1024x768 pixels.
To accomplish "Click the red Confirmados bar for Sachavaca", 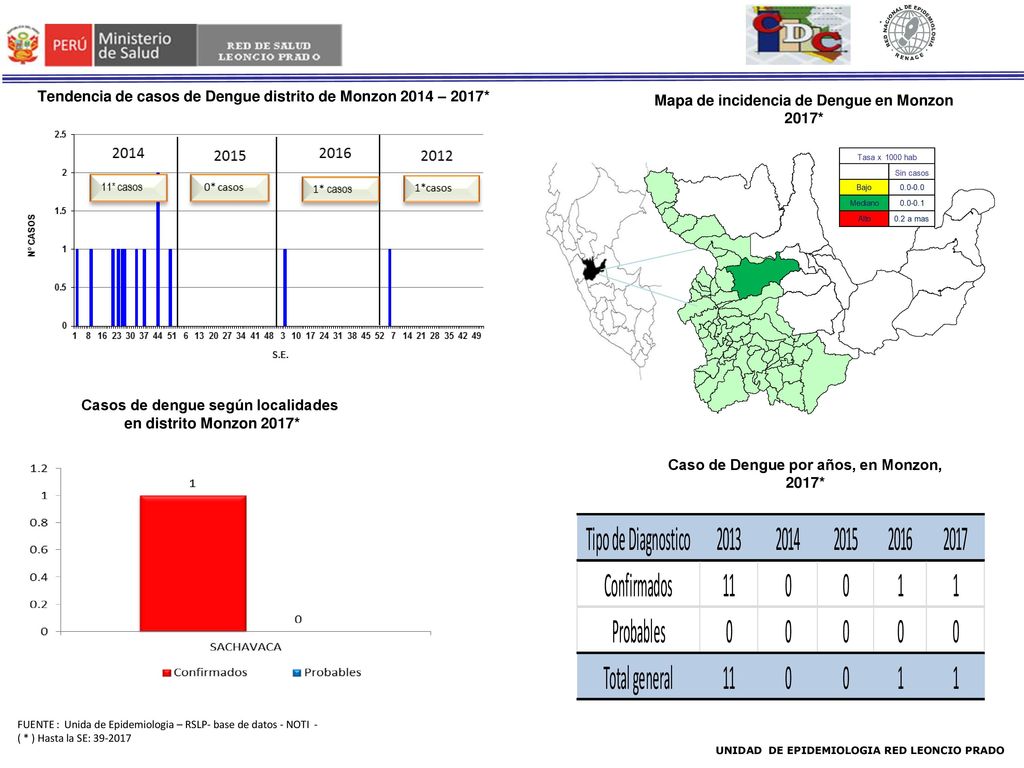I will click(x=193, y=563).
